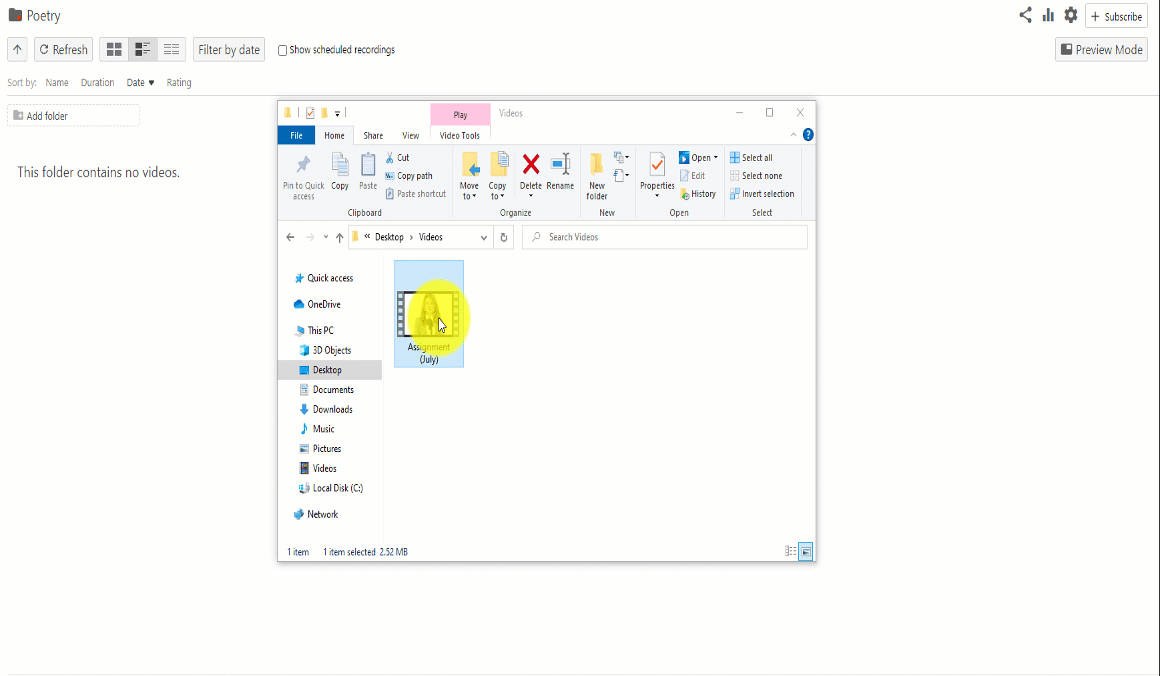The height and width of the screenshot is (676, 1160).
Task: Sort by Date dropdown arrow
Action: [x=151, y=83]
